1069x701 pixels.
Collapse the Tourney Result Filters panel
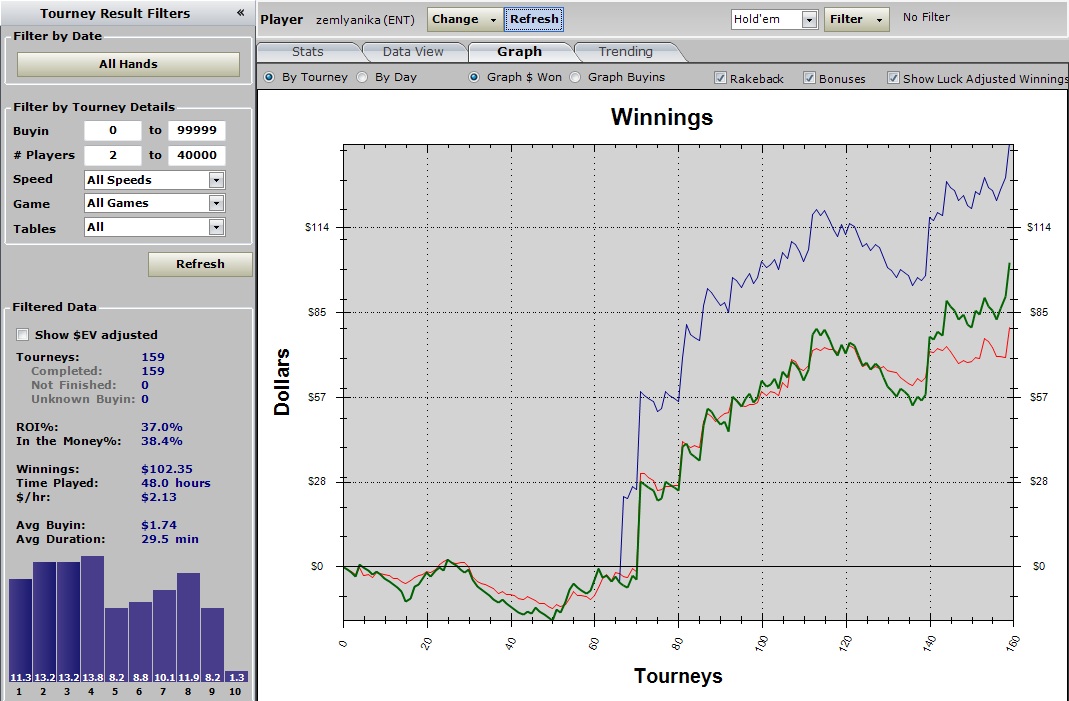(240, 13)
